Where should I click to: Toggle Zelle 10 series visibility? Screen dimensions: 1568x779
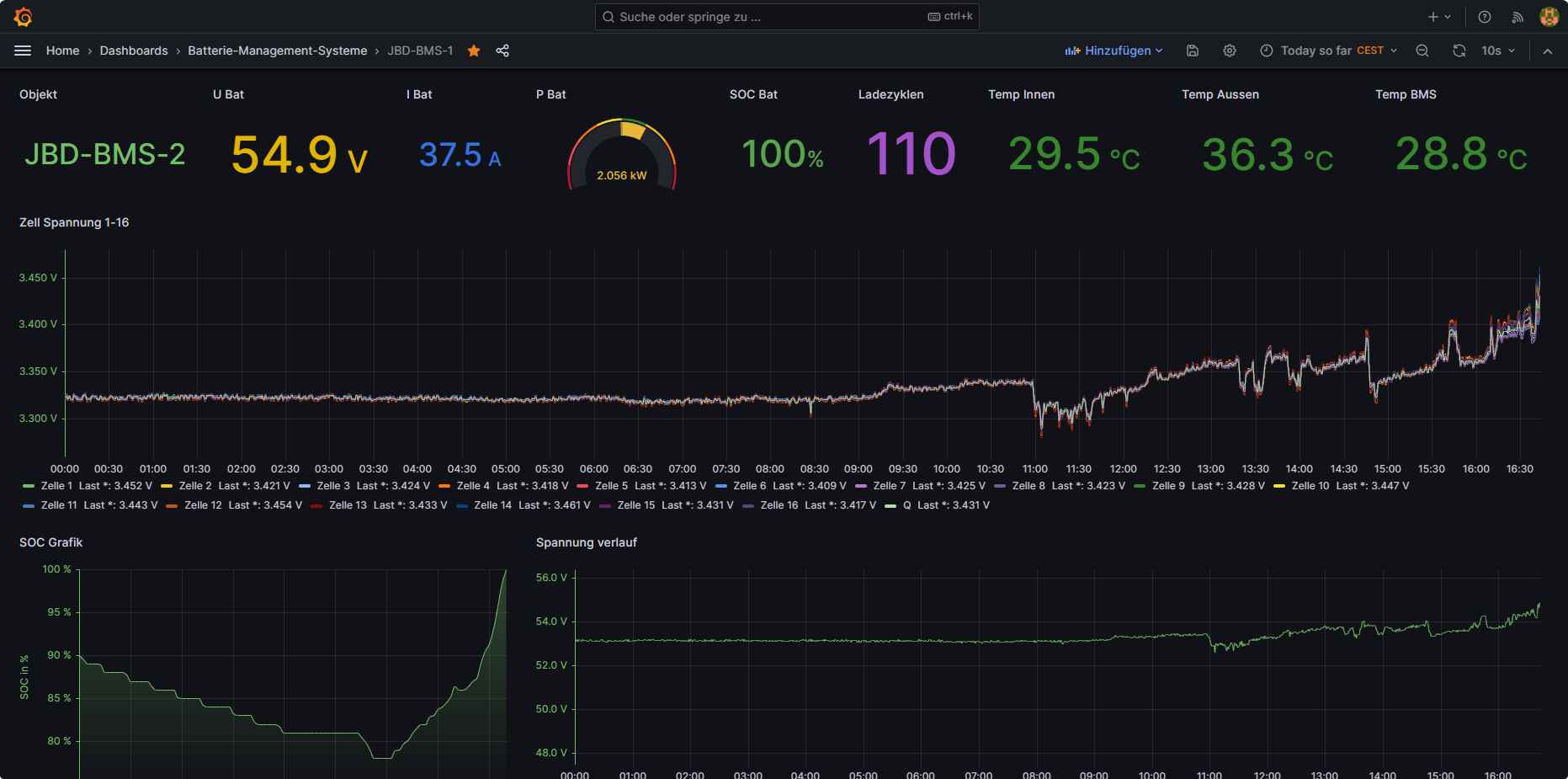tap(1310, 486)
